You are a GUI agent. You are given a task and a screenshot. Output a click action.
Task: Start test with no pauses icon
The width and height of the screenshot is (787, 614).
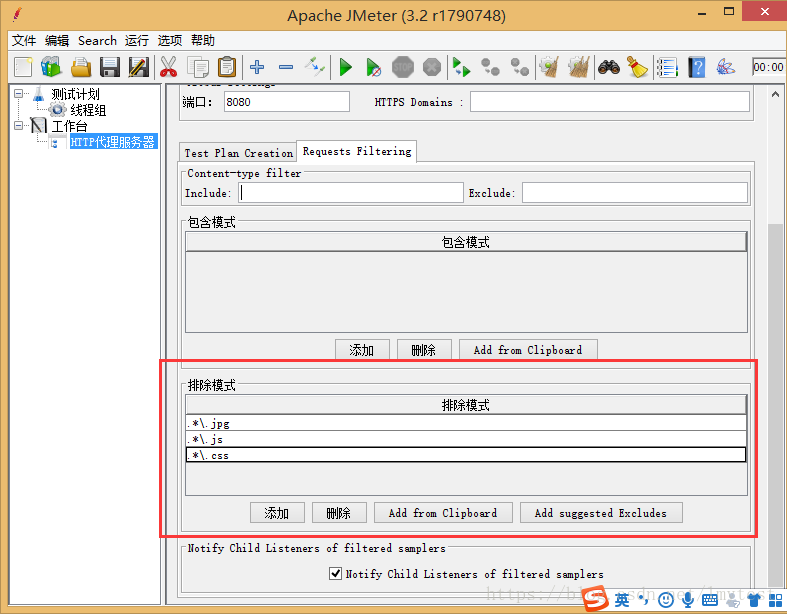[373, 67]
